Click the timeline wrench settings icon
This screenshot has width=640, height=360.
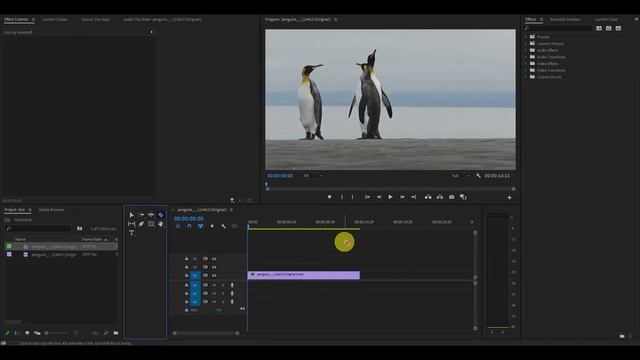pyautogui.click(x=223, y=226)
